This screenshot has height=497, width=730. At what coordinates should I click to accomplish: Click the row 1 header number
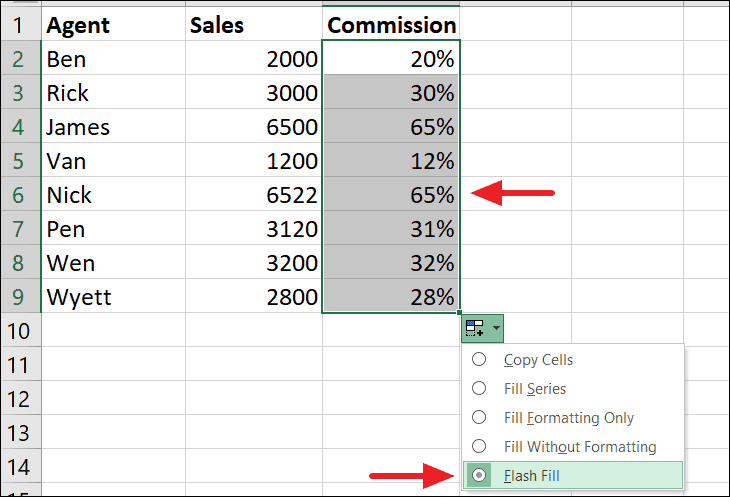point(20,24)
